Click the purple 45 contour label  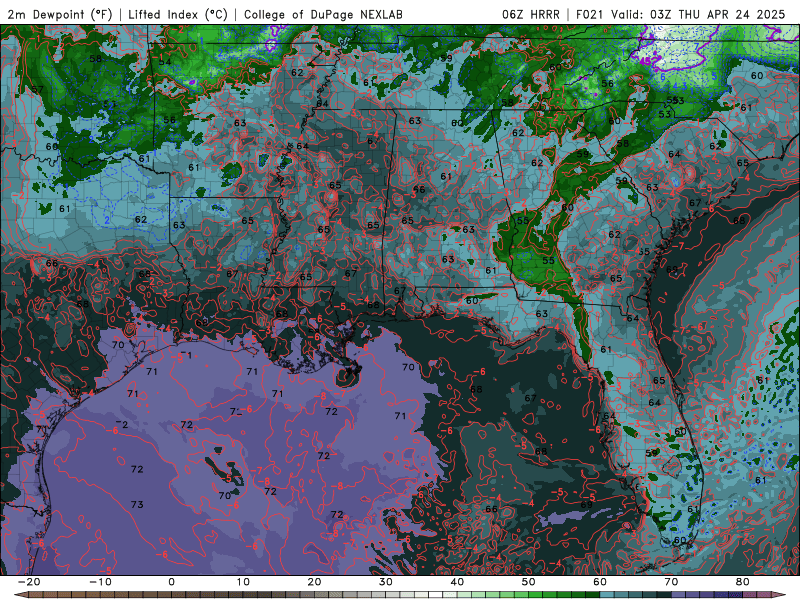click(645, 61)
